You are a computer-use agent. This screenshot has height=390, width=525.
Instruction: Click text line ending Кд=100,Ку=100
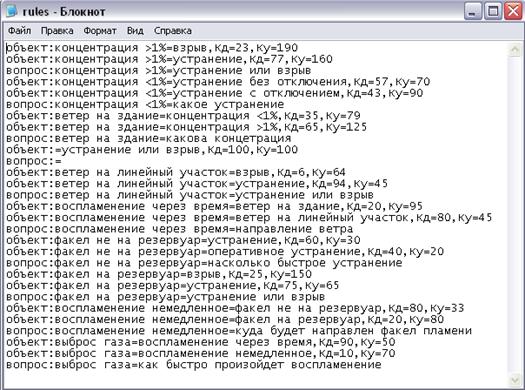pos(152,150)
